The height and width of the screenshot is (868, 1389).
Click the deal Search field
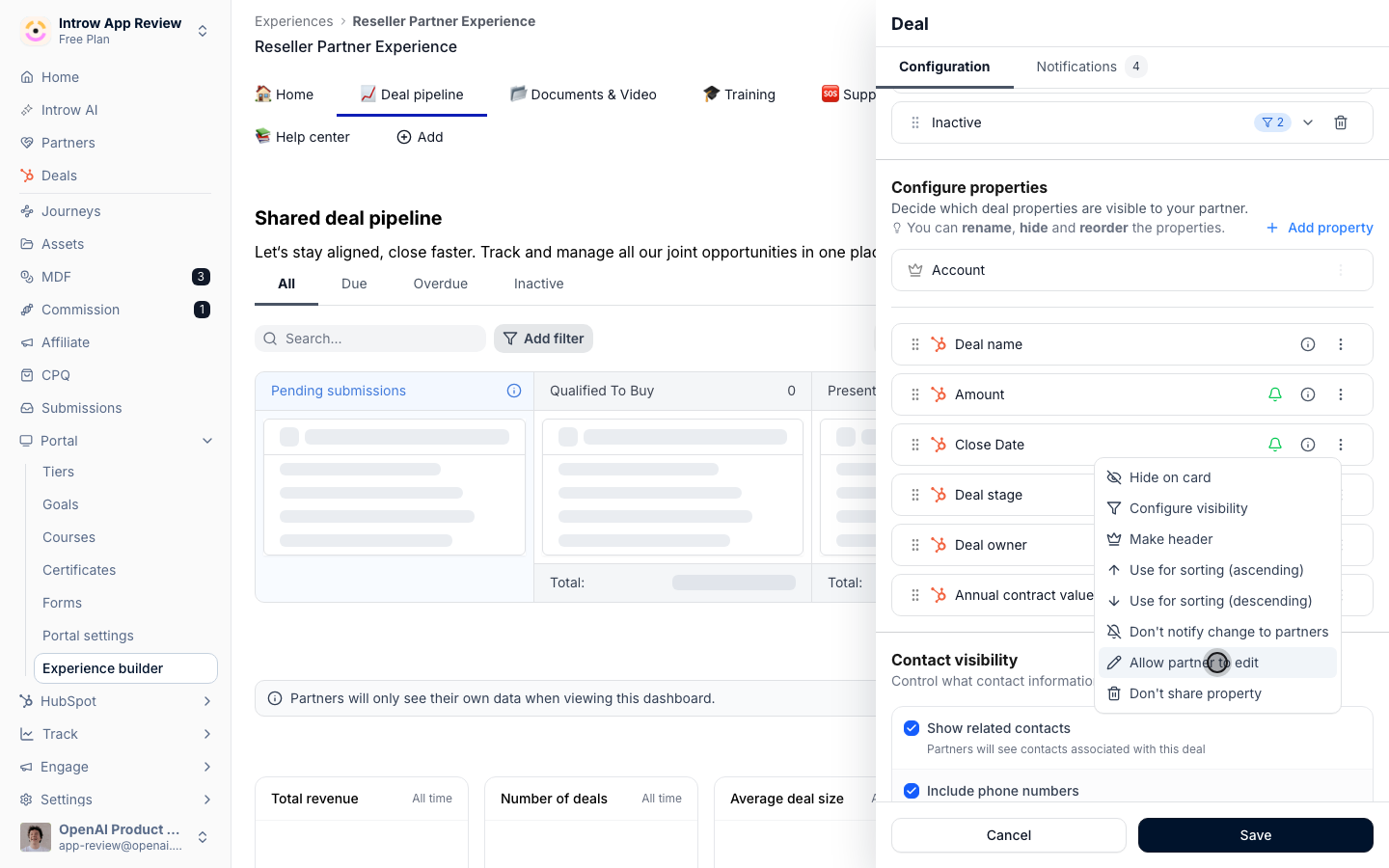click(x=370, y=339)
